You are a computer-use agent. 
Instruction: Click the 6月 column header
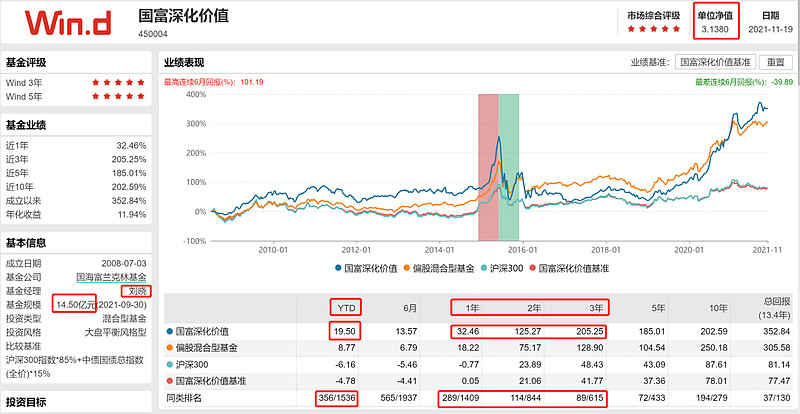pos(411,308)
